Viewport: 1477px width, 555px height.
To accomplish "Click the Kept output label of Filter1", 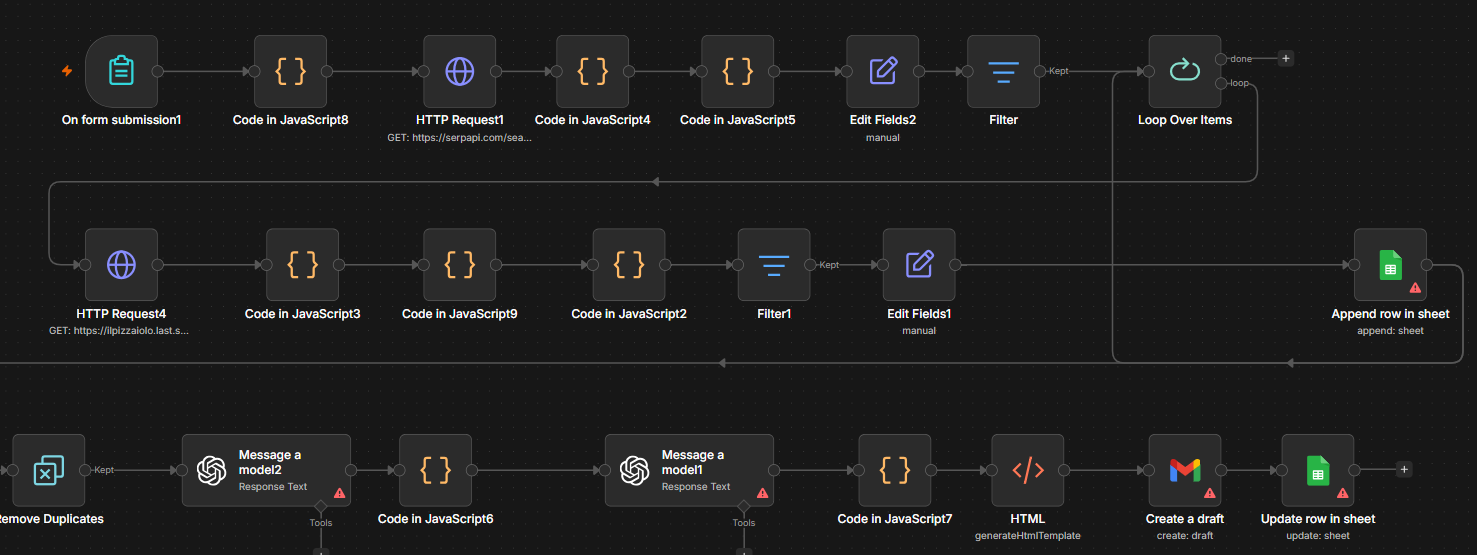I will coord(829,265).
